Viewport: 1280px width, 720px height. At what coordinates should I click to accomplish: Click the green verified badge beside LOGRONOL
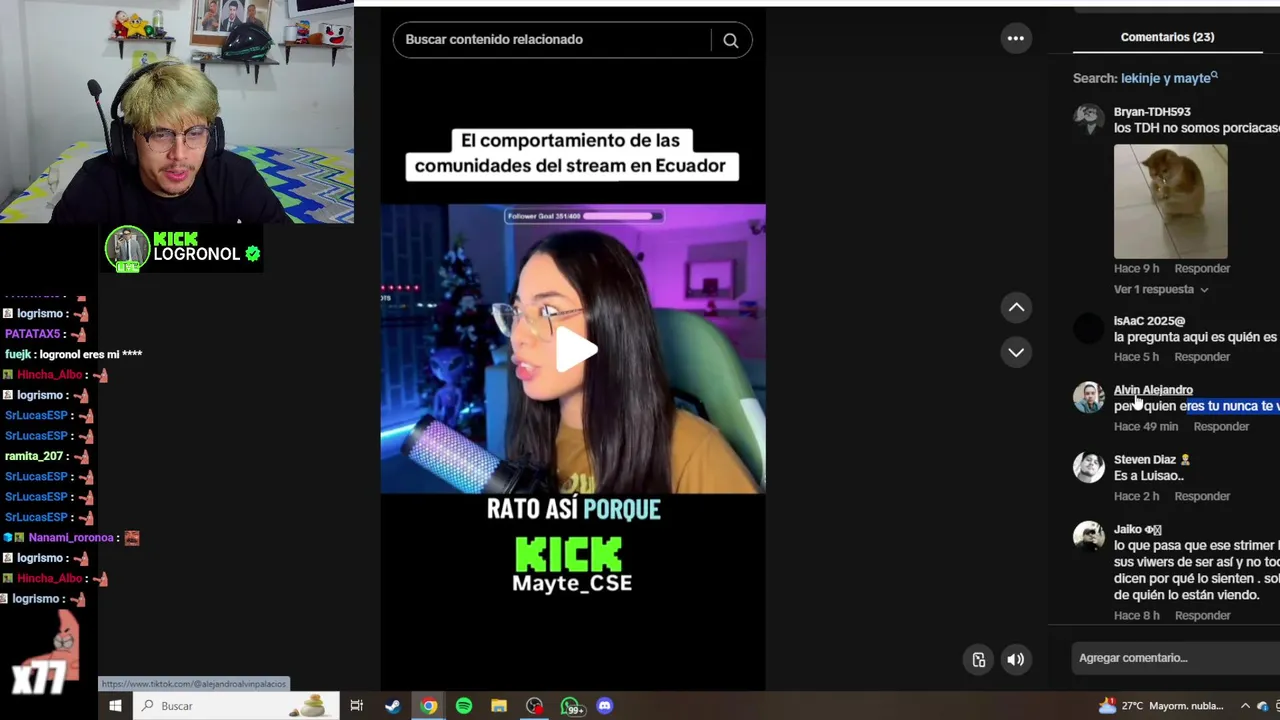tap(253, 254)
